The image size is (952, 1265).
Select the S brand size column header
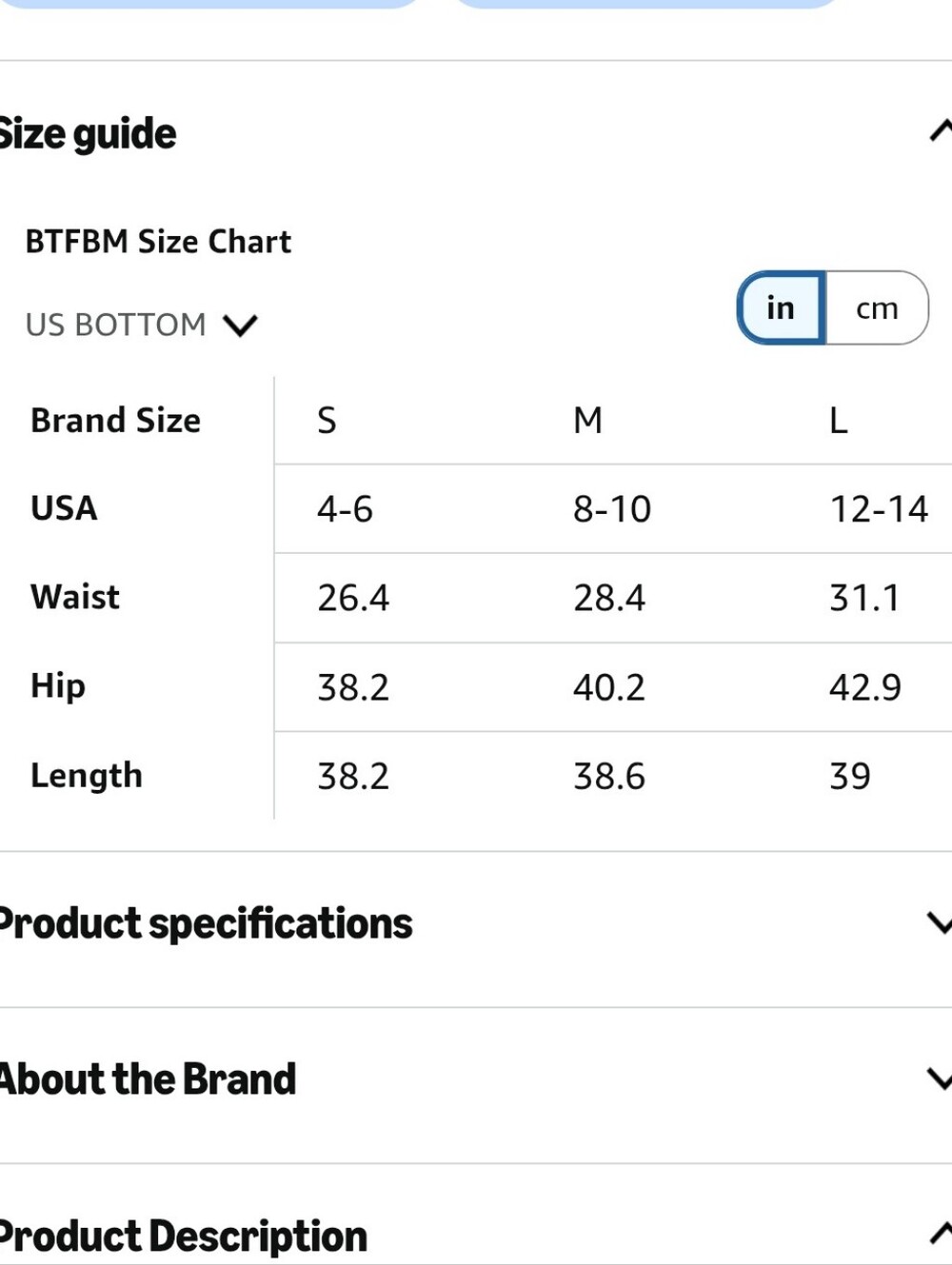327,420
